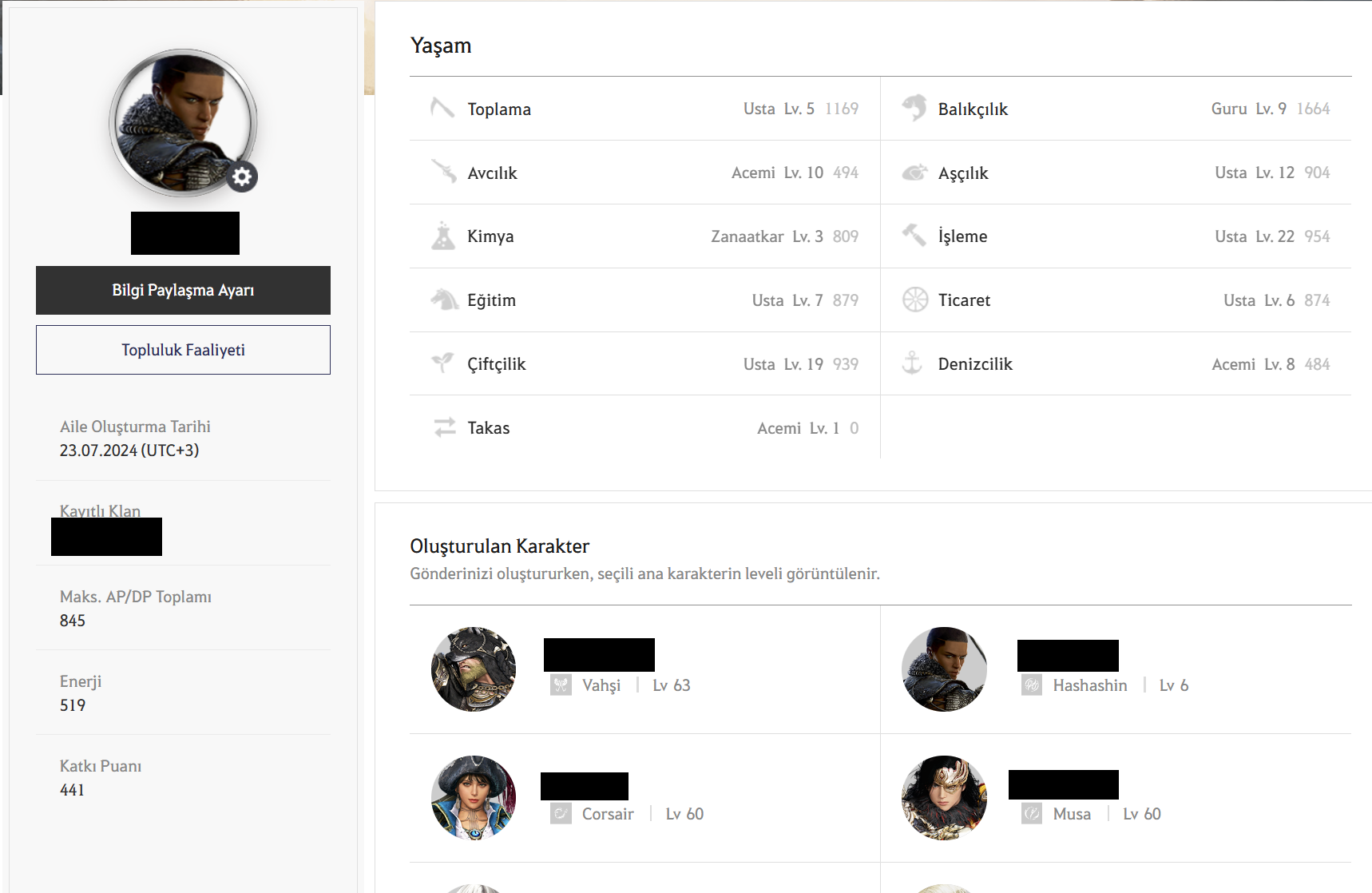Click the Toplama gathering skill icon

[x=442, y=108]
